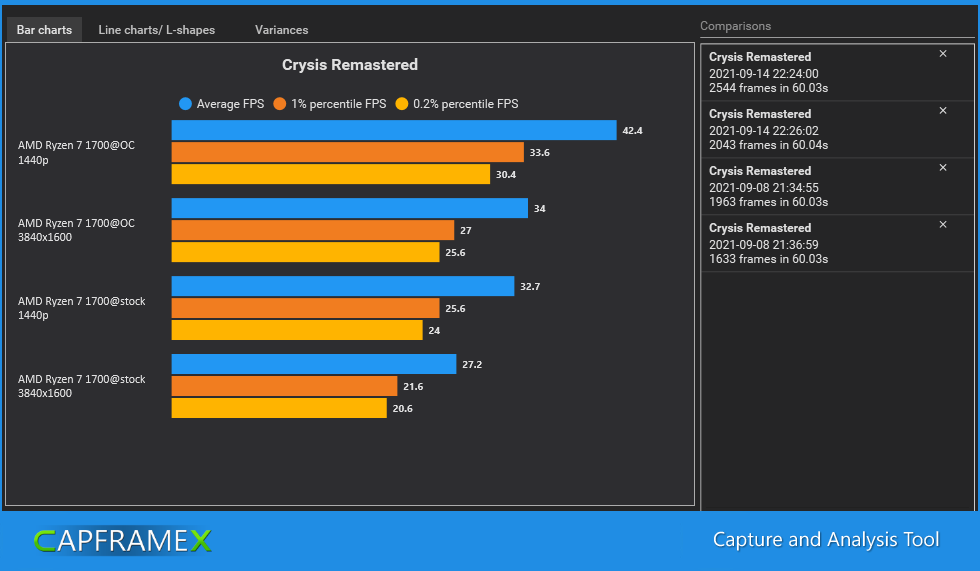Click the 27.2 average FPS bar

click(x=314, y=364)
